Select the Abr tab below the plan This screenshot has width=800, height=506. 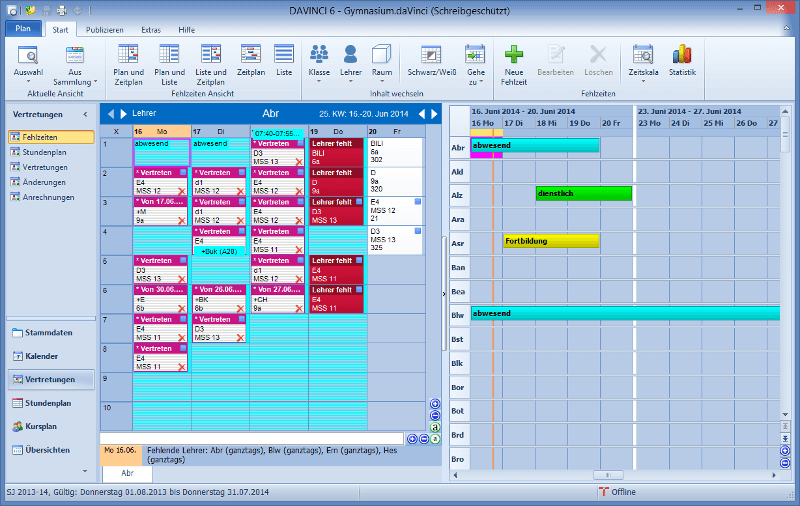pos(128,473)
